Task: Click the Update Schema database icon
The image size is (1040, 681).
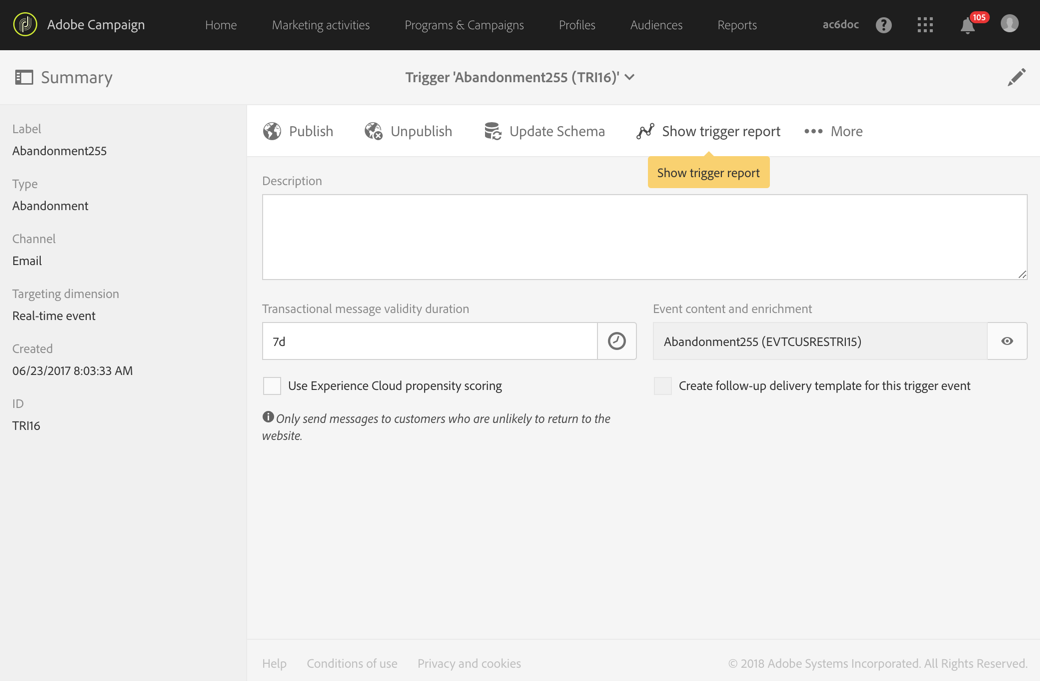Action: pos(493,131)
